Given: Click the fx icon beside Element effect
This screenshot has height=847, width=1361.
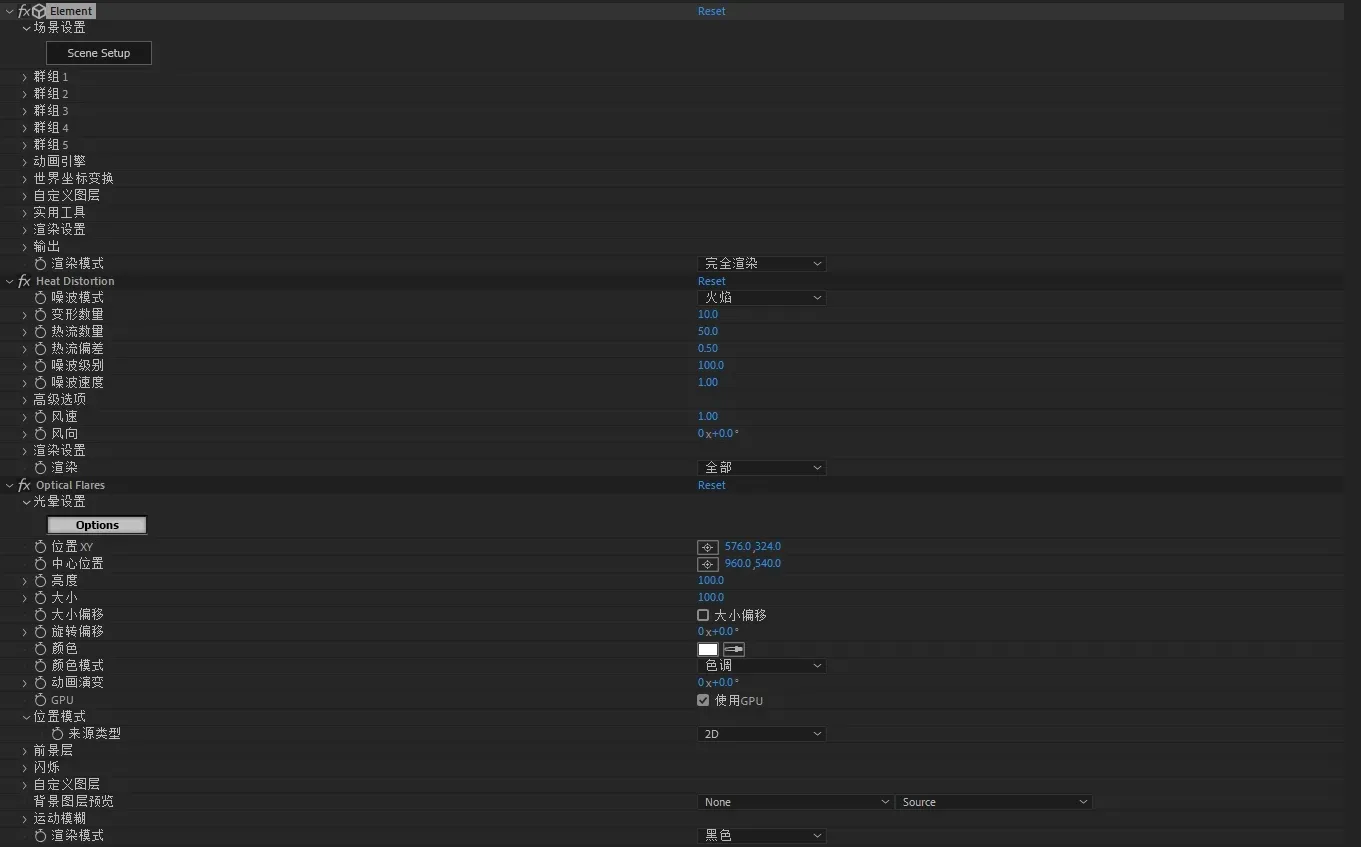Looking at the screenshot, I should pyautogui.click(x=24, y=11).
